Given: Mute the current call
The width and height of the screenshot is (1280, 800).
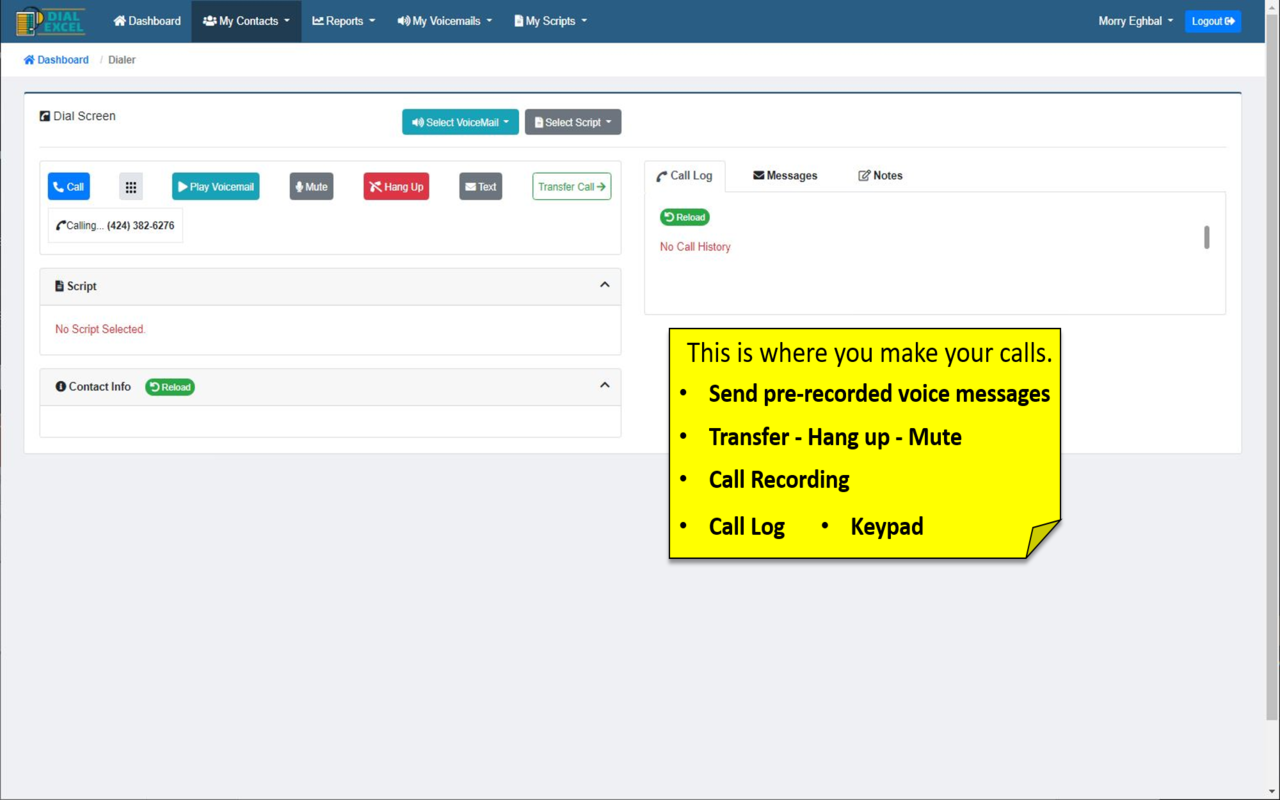Looking at the screenshot, I should pos(311,187).
